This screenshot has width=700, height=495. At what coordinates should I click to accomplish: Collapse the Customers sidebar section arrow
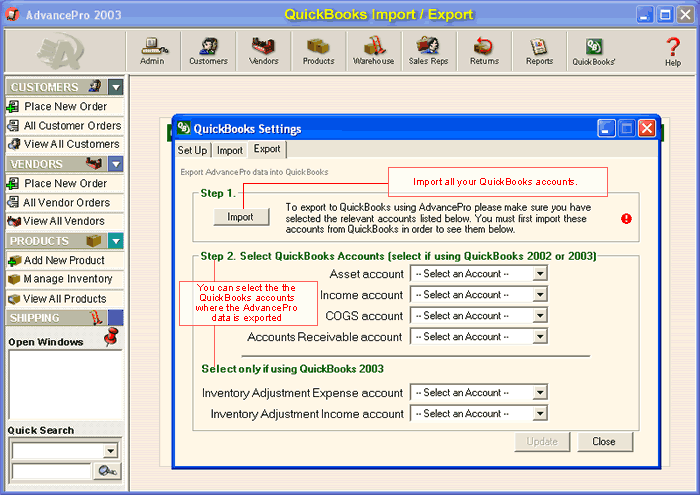[x=116, y=87]
